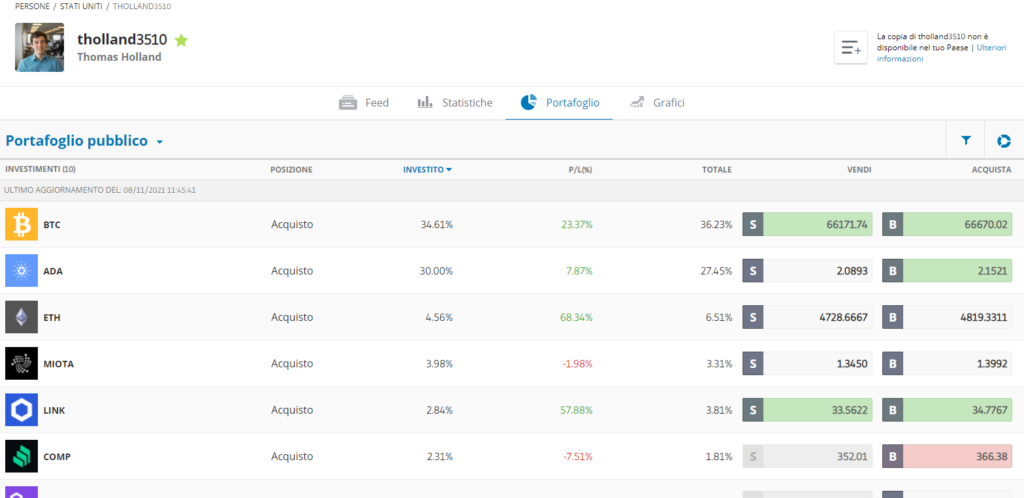Image resolution: width=1024 pixels, height=498 pixels.
Task: Click the COMP sell button 352.01
Action: tap(807, 457)
